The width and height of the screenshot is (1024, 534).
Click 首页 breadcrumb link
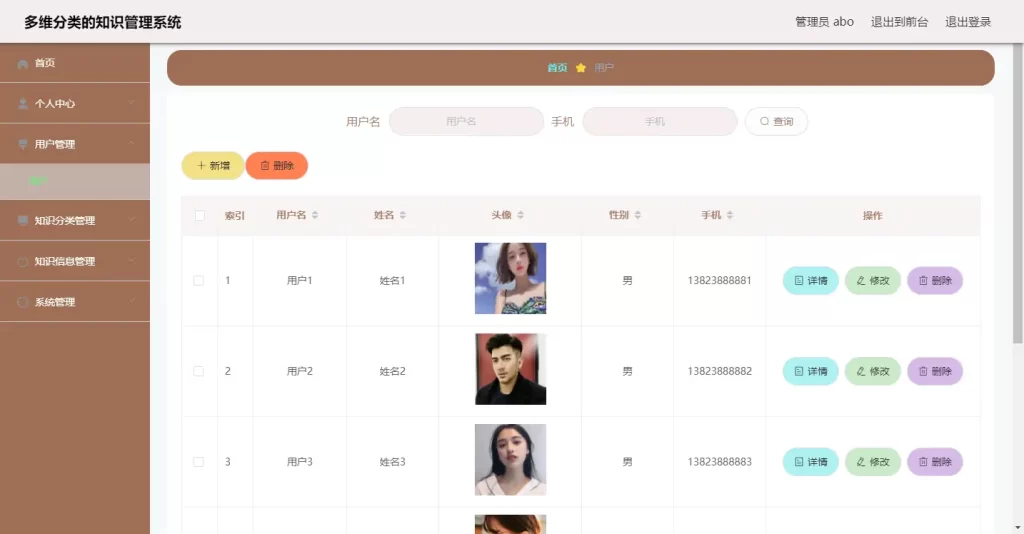click(557, 68)
